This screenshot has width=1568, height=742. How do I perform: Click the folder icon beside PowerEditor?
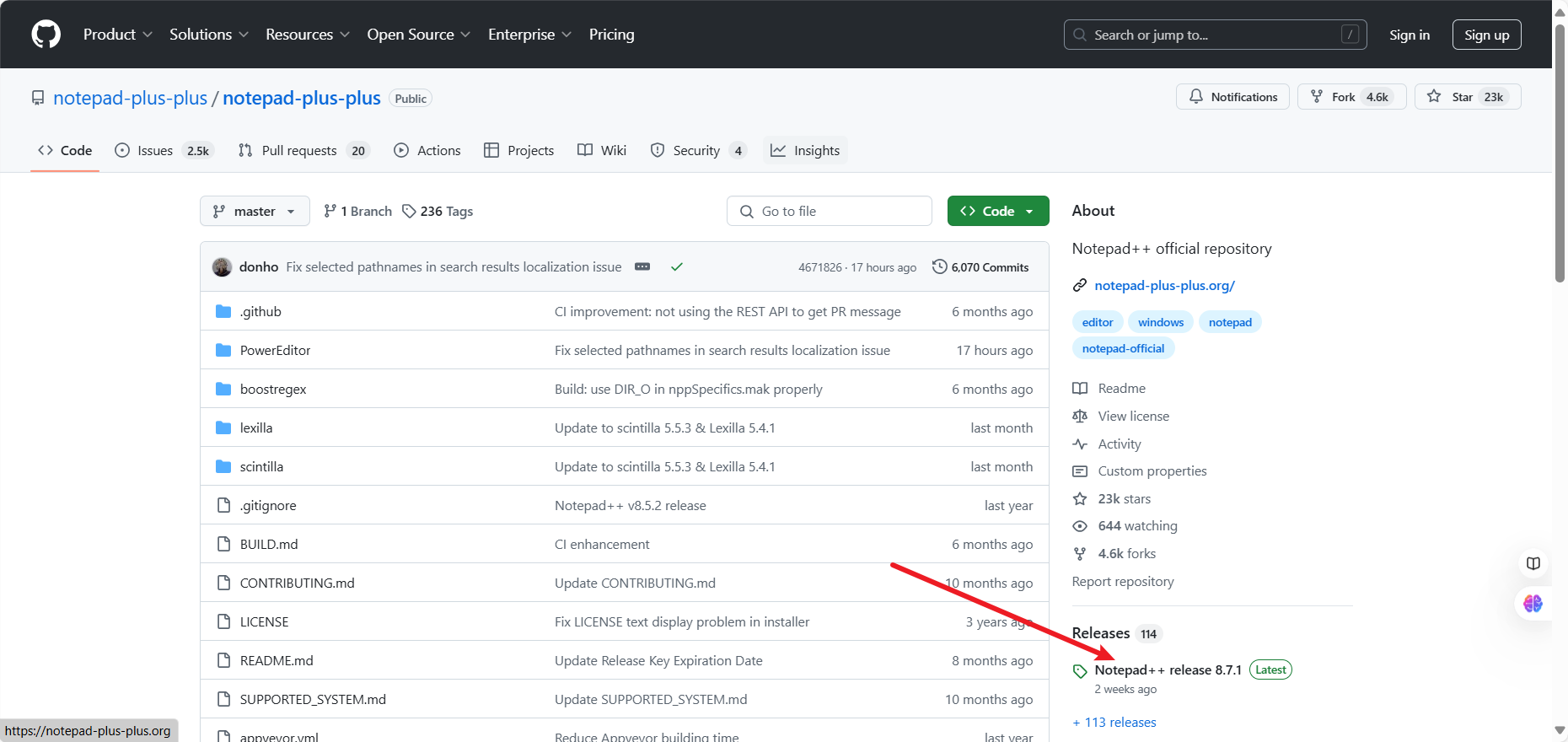223,350
